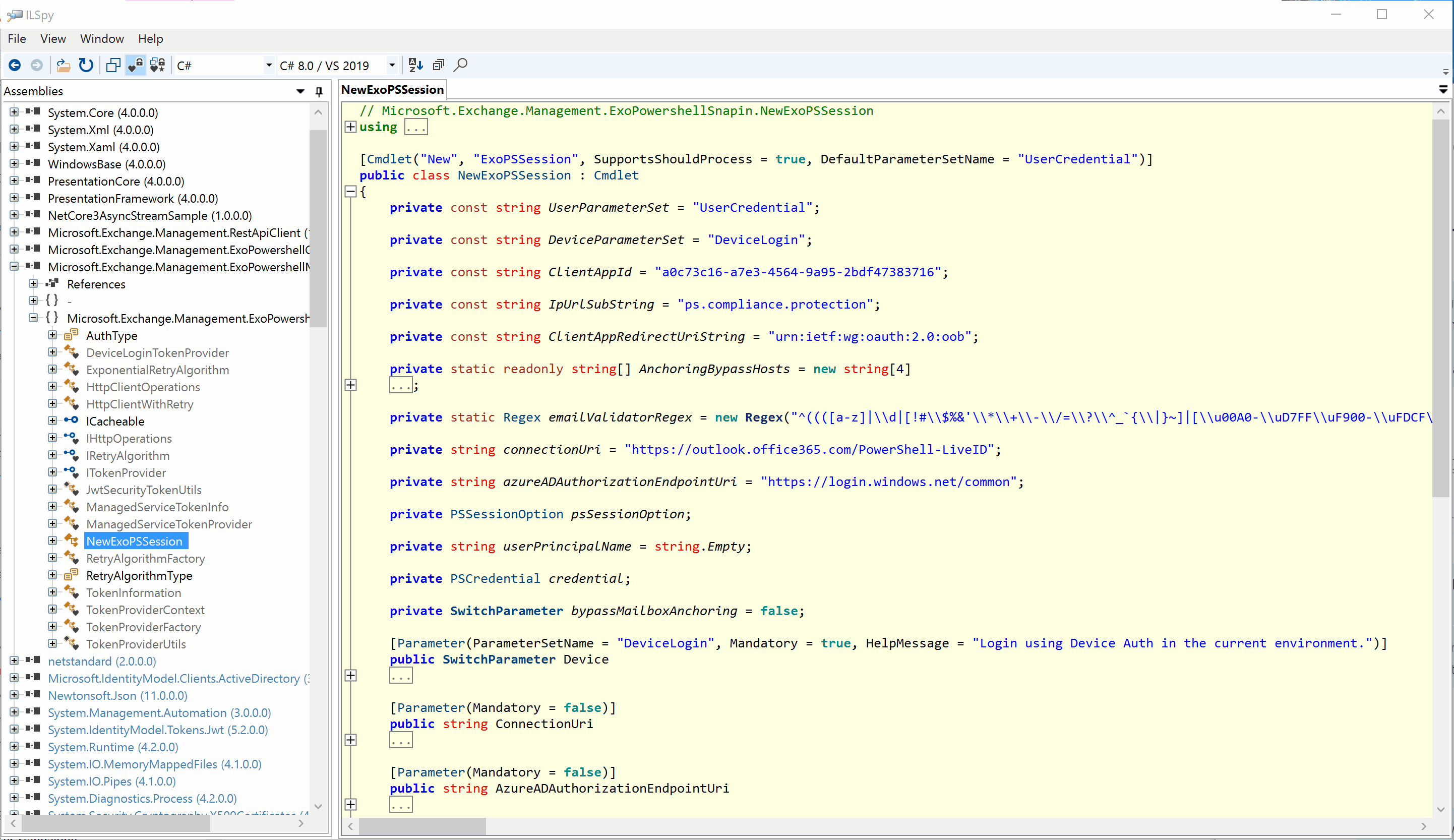Collapse all tree nodes in the assembly list
The width and height of the screenshot is (1454, 840).
point(438,65)
